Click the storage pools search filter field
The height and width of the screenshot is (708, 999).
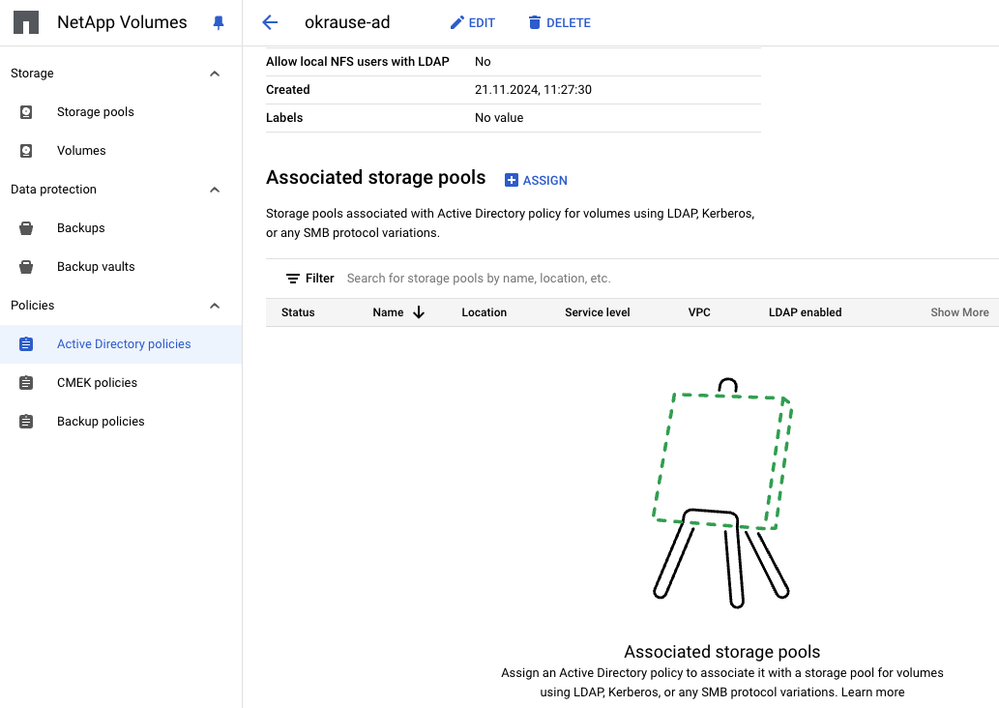tap(600, 279)
